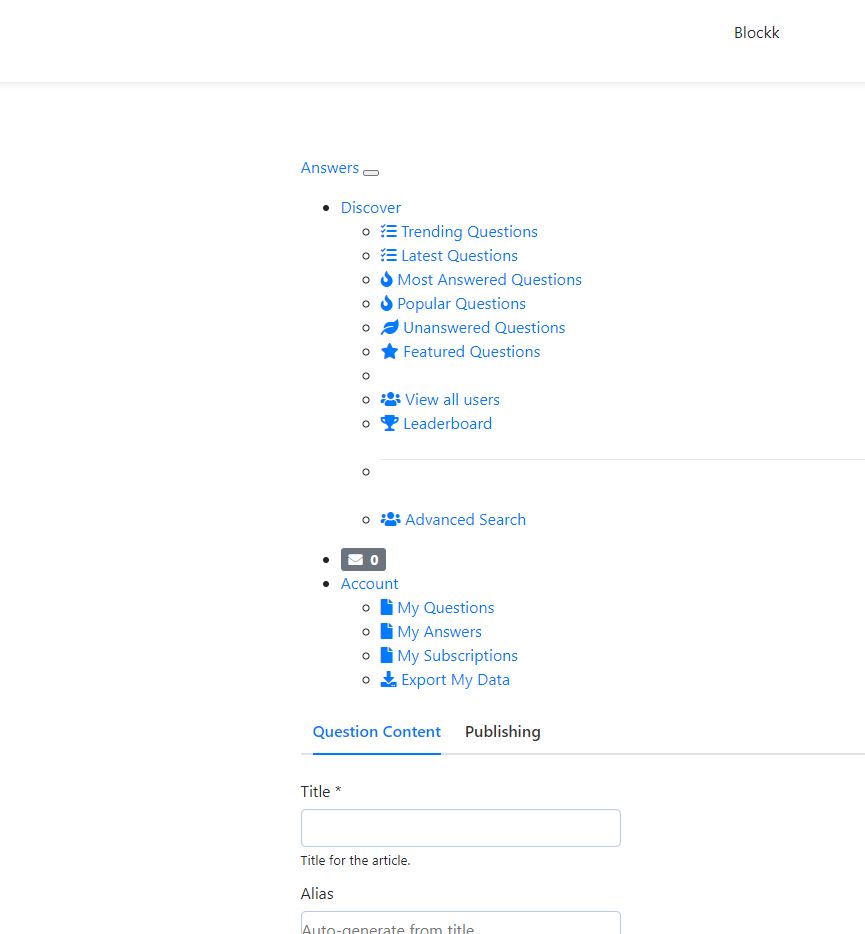
Task: Click the leaf icon beside Unanswered Questions
Action: click(x=390, y=328)
